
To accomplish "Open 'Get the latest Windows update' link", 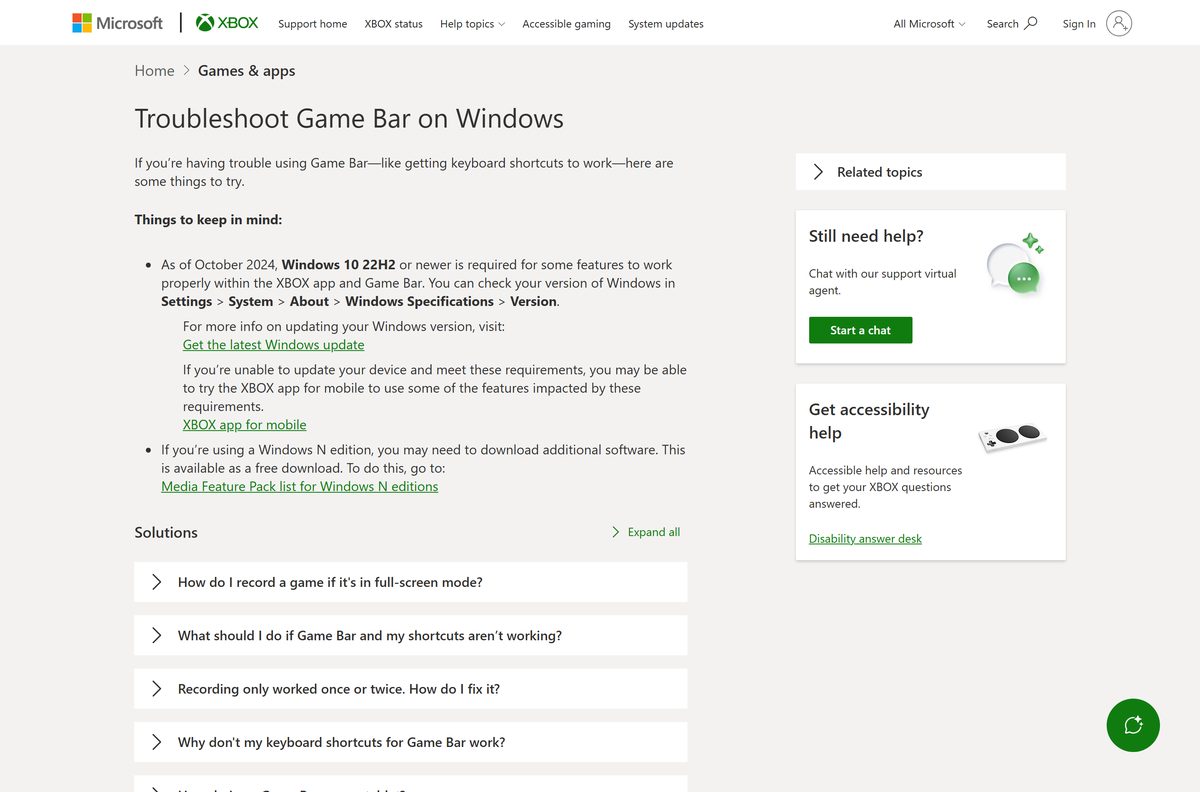I will (273, 345).
